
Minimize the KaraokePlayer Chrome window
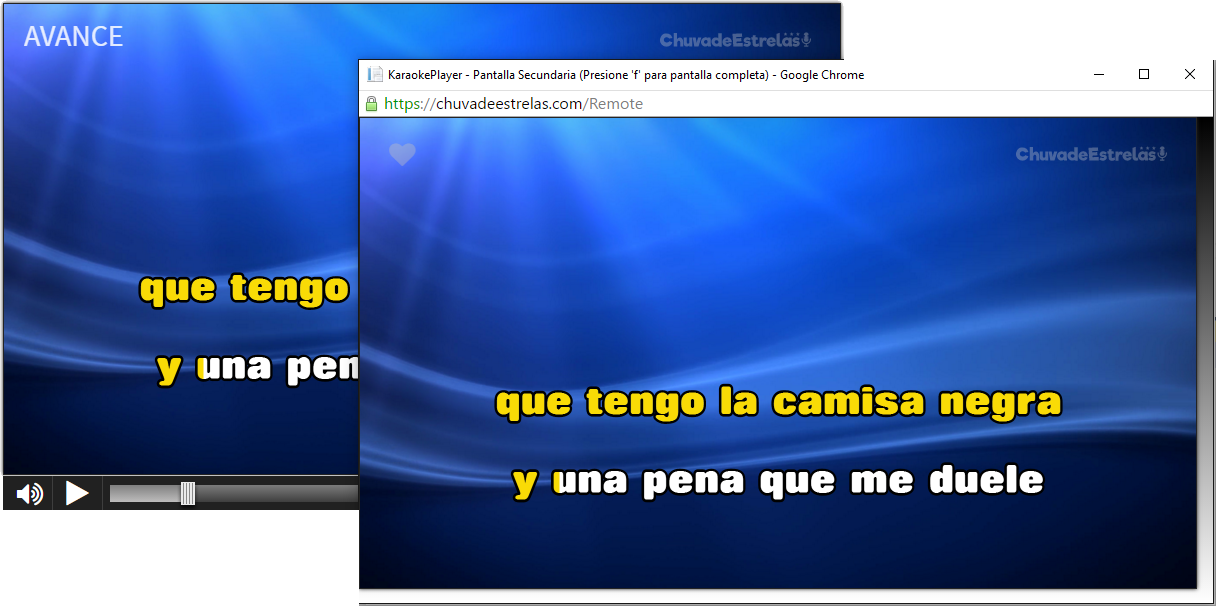coord(1099,74)
